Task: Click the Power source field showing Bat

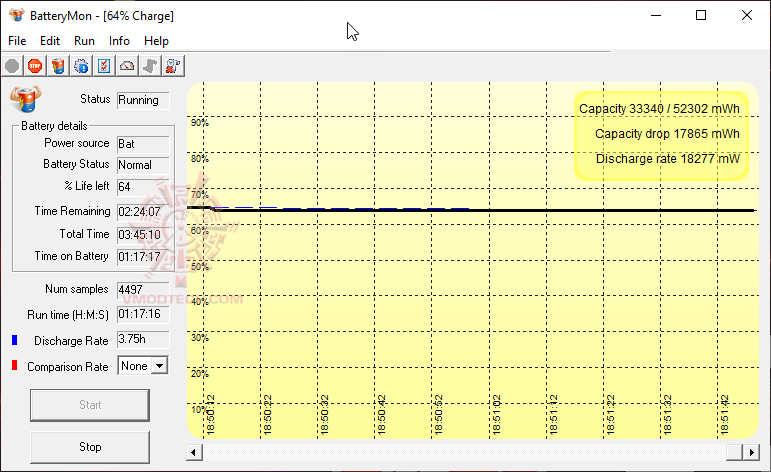Action: (x=143, y=144)
